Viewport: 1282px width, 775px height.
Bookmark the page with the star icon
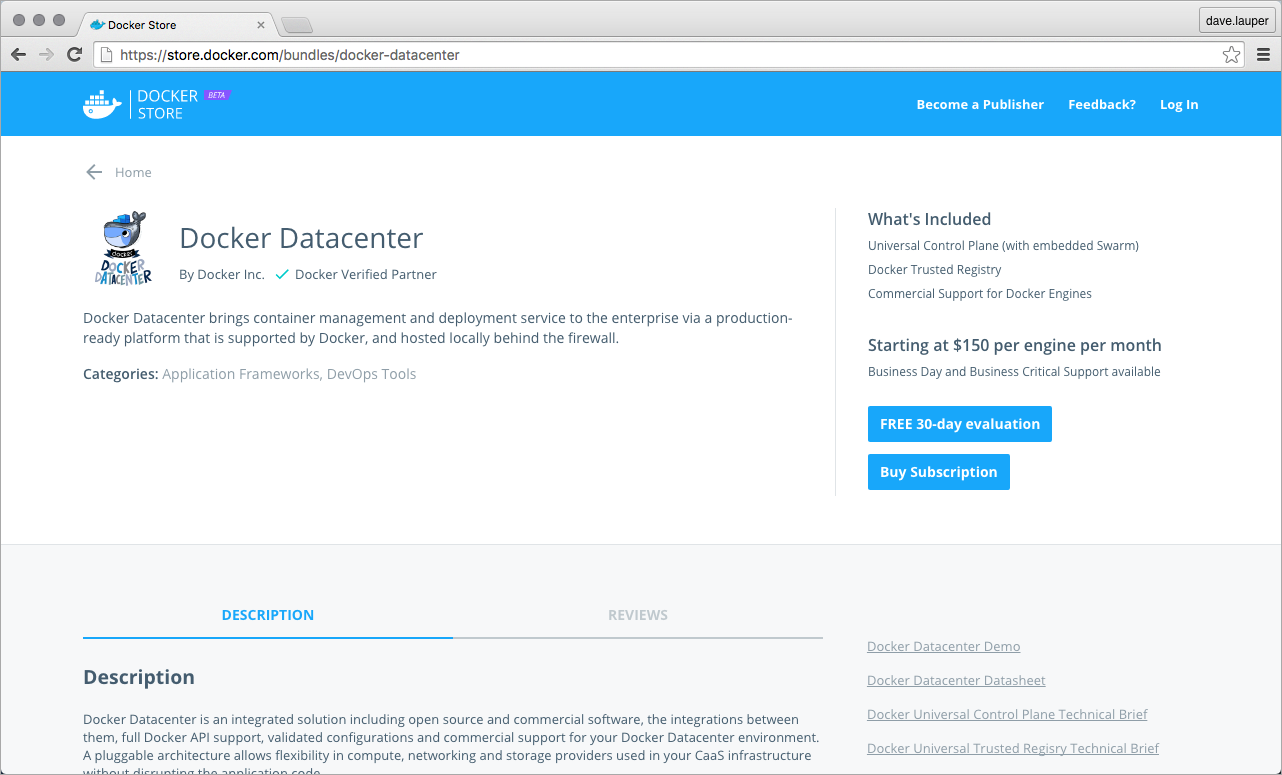pos(1231,55)
